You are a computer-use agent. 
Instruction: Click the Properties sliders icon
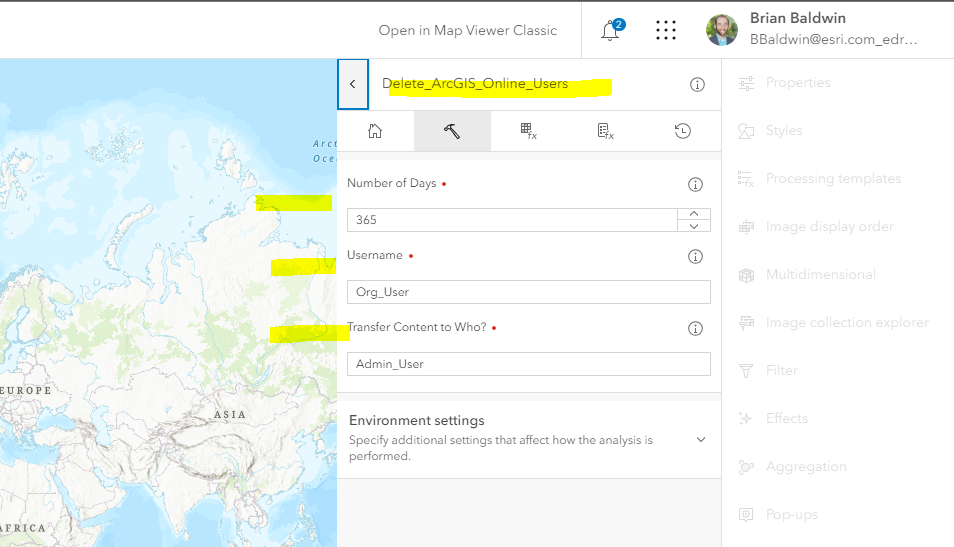coord(746,83)
